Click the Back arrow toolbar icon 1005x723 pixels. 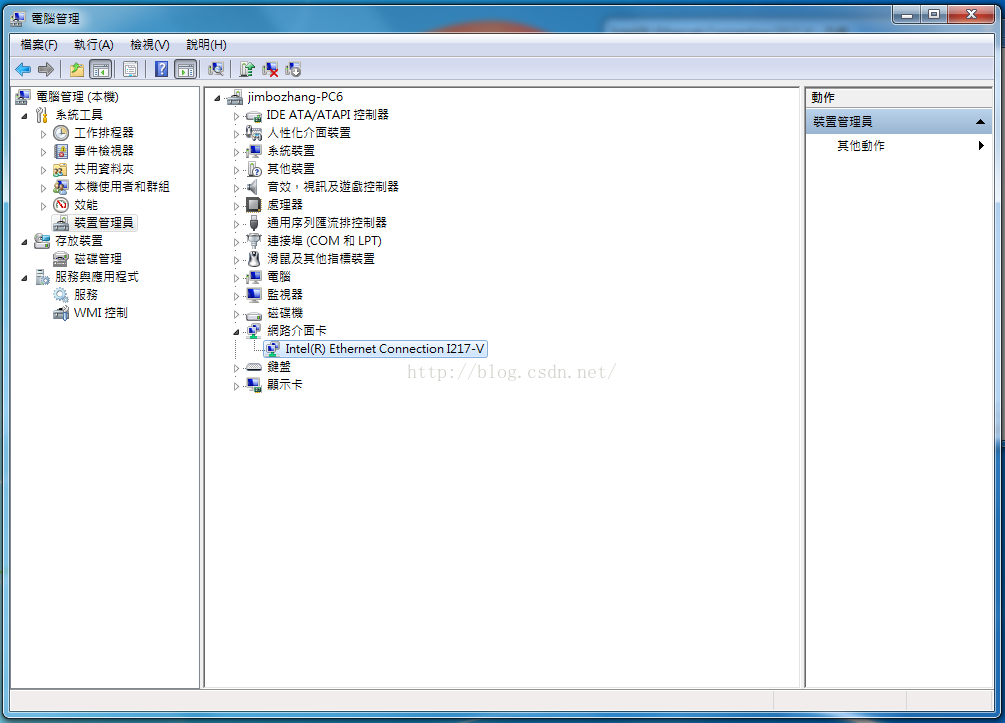[23, 69]
